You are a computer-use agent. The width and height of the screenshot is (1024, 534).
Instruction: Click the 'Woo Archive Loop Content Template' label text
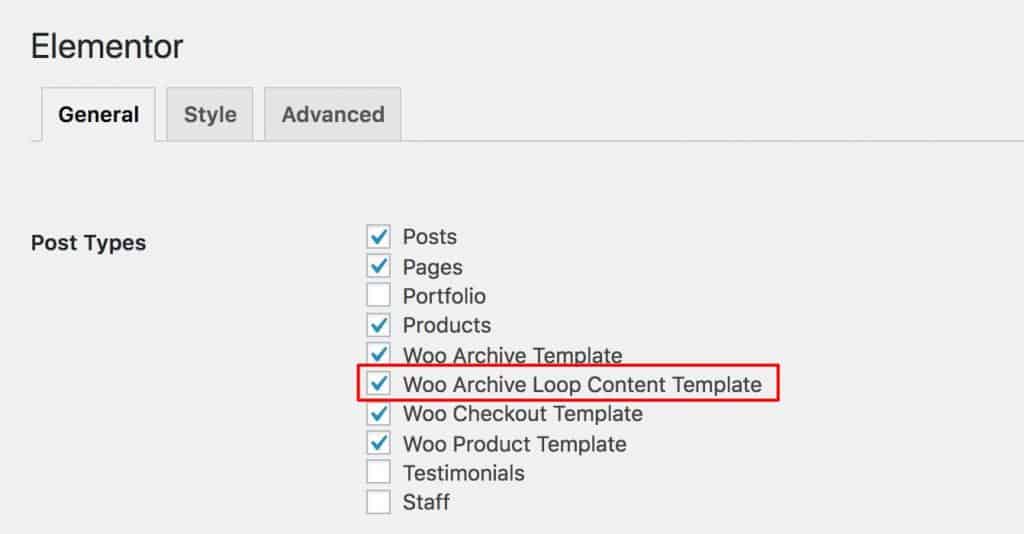click(582, 384)
